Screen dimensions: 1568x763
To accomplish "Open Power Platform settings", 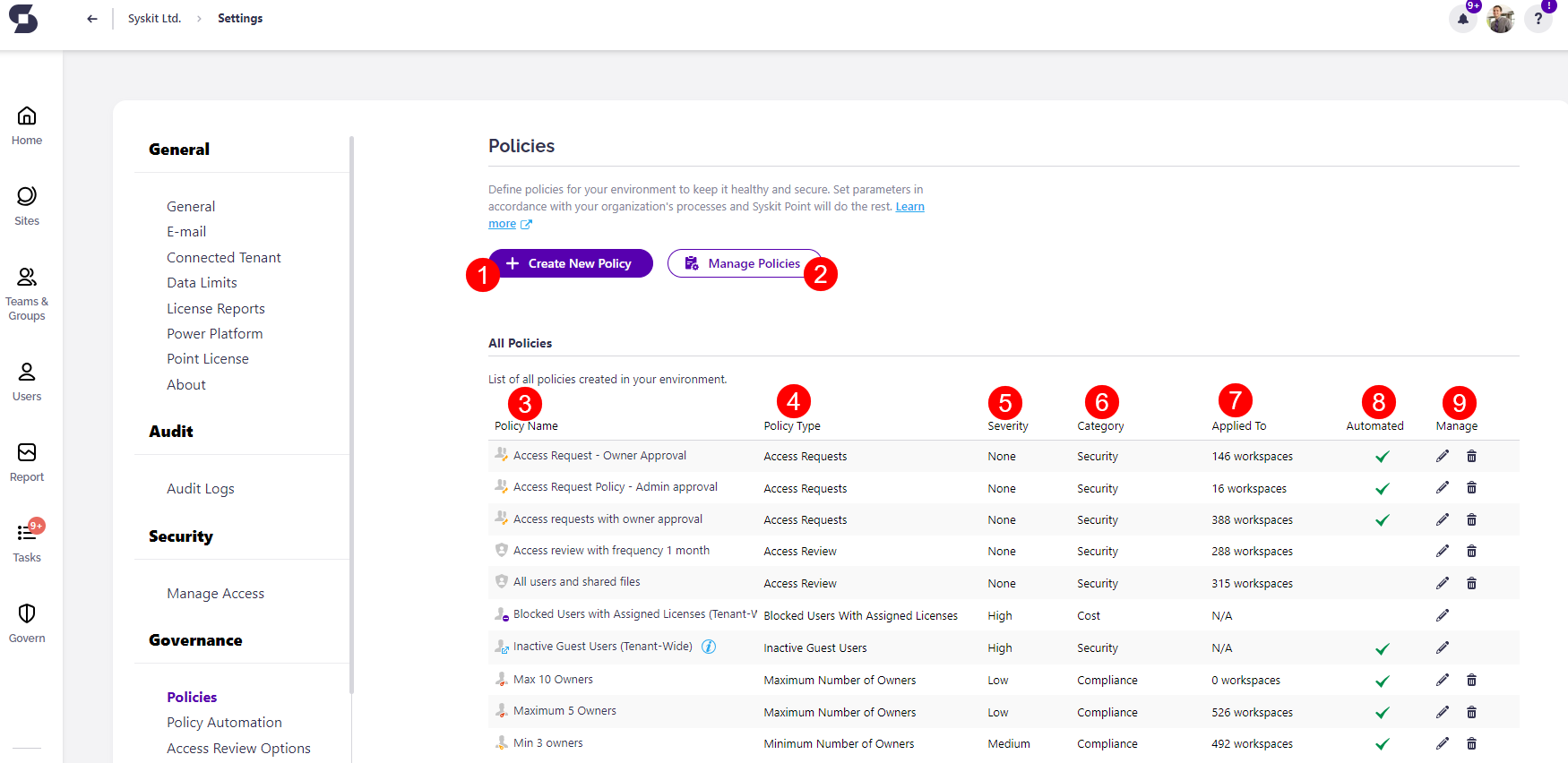I will point(215,333).
